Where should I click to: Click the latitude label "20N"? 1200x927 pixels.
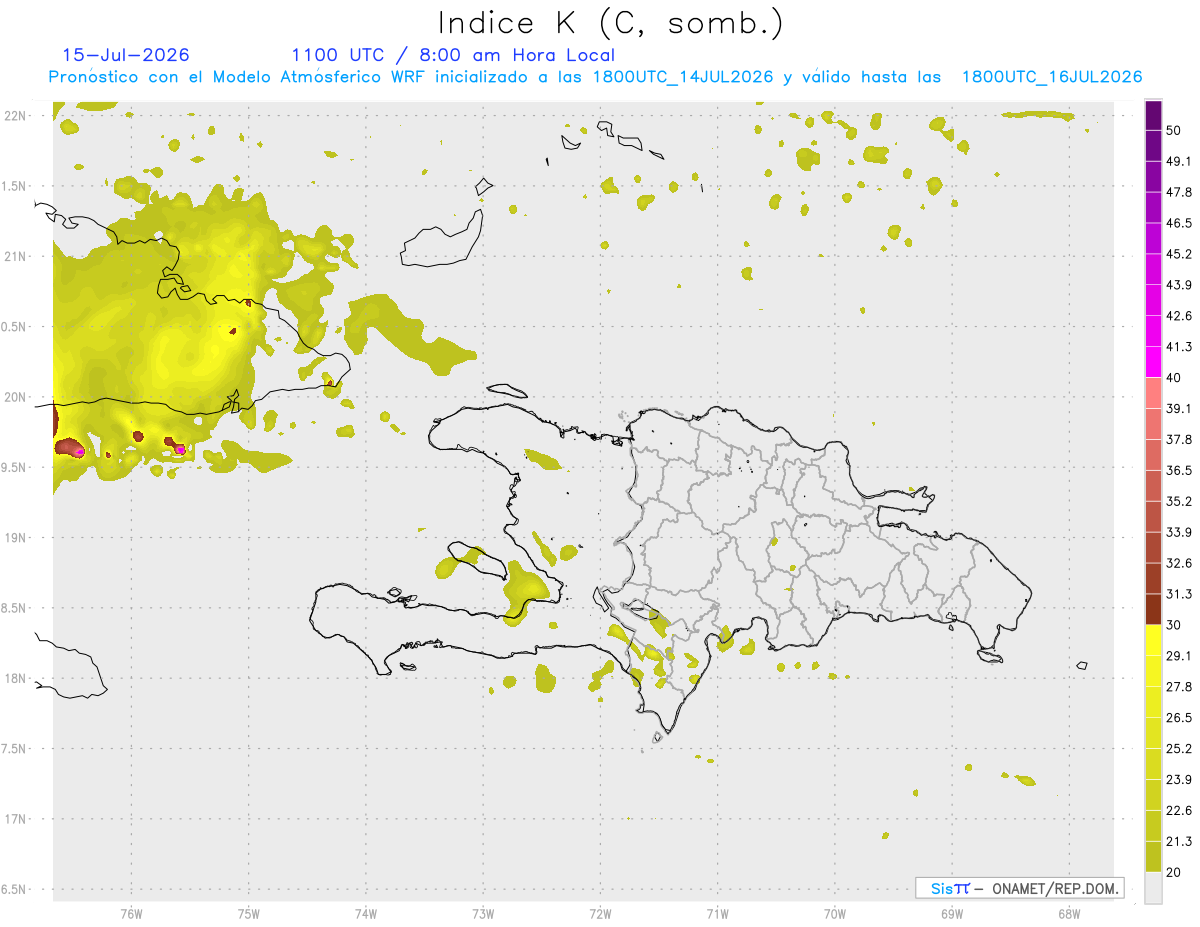pyautogui.click(x=15, y=397)
